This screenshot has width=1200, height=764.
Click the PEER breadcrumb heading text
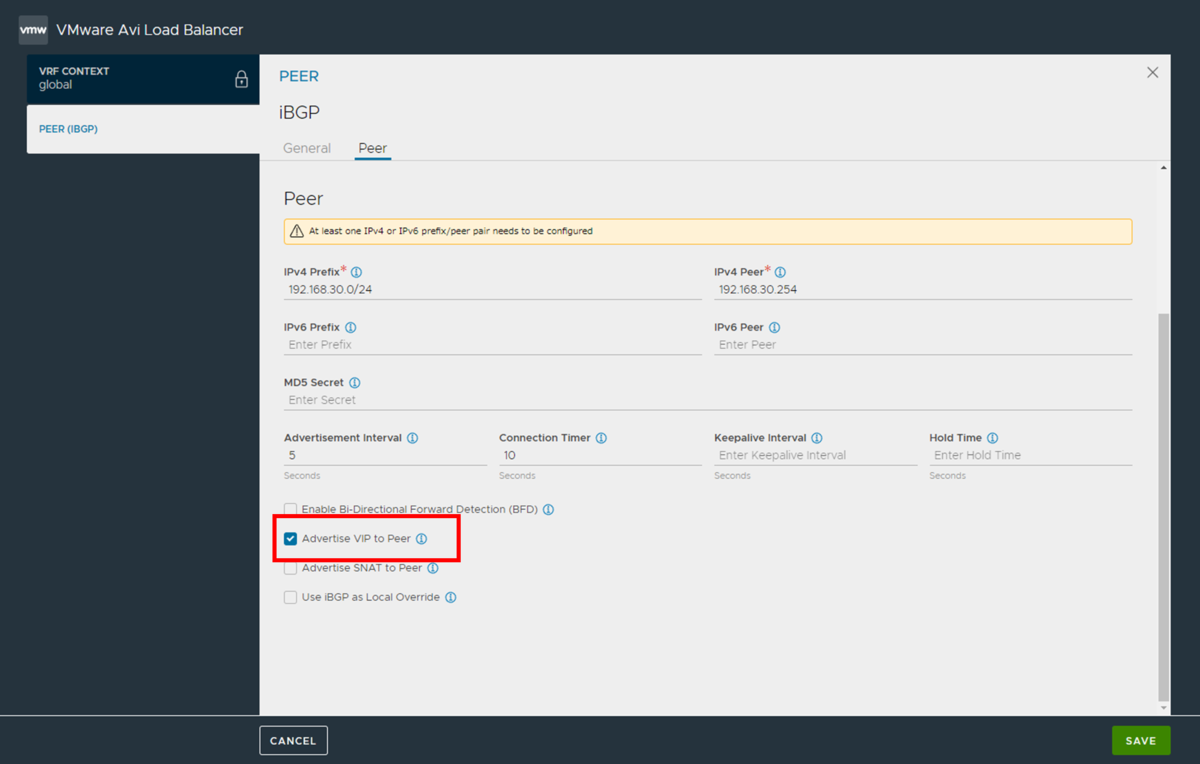click(x=299, y=76)
